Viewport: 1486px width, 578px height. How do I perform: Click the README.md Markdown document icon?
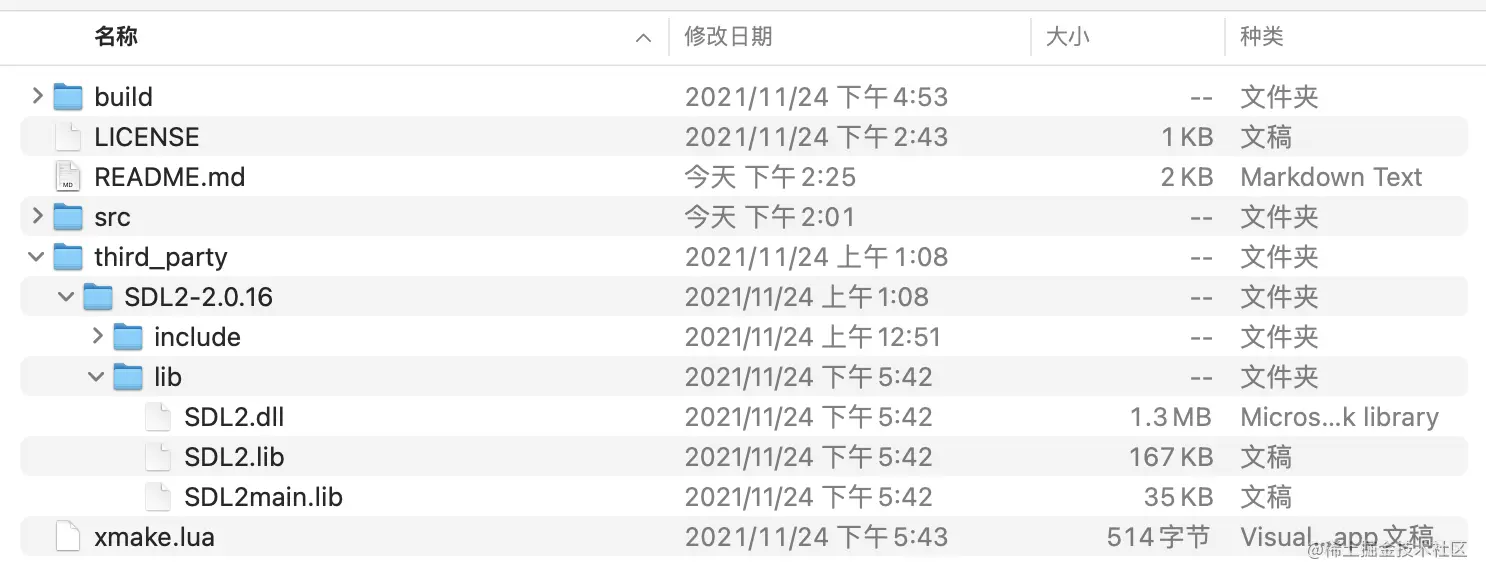coord(67,176)
